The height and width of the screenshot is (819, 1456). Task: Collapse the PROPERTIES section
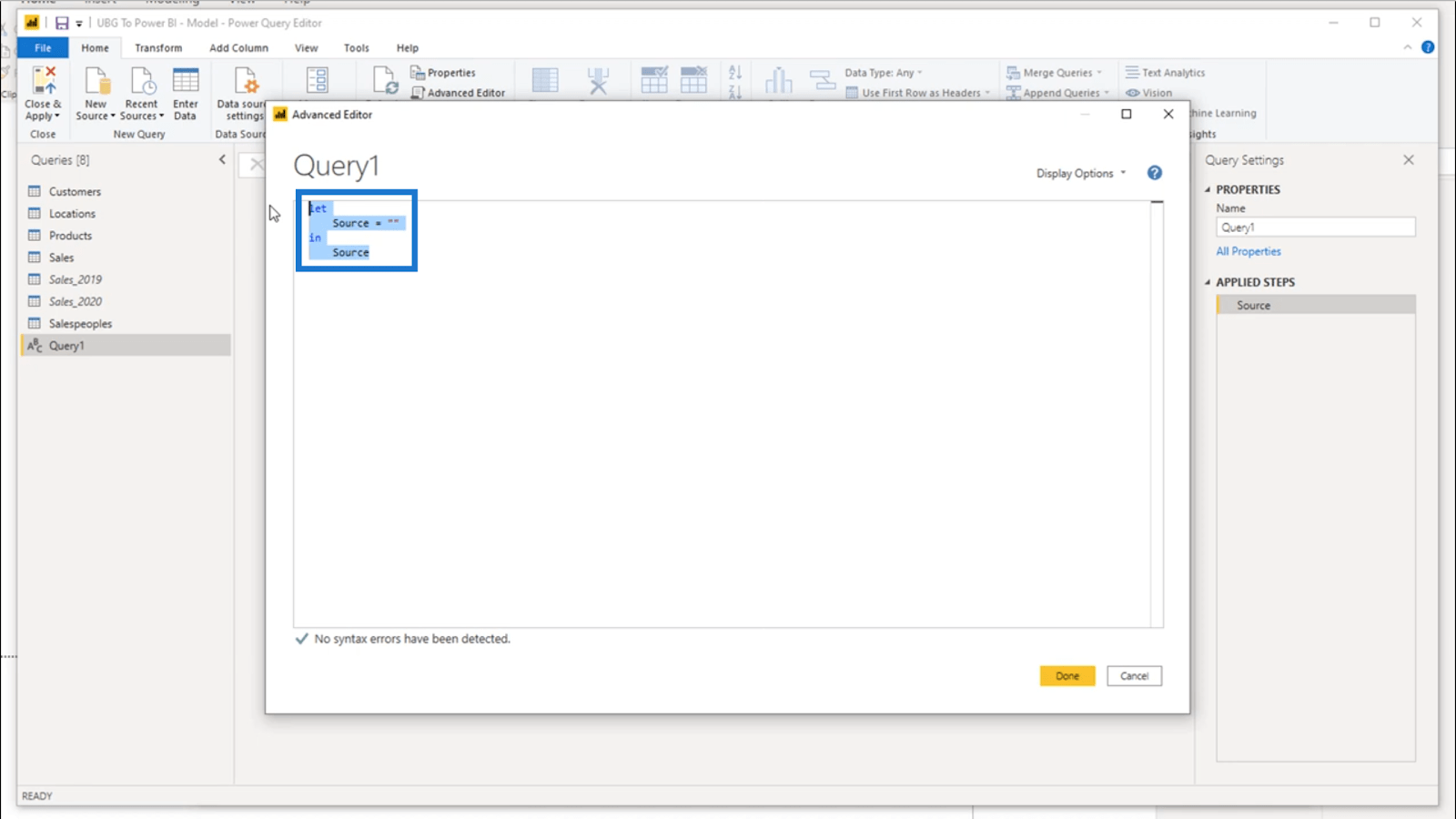pos(1208,190)
